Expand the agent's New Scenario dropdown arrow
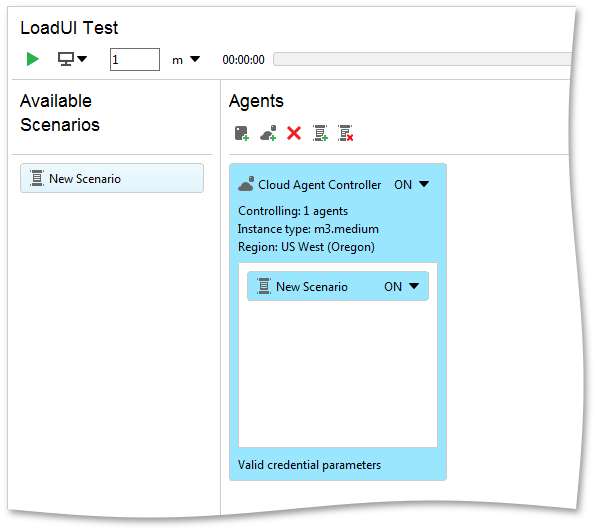Screen dimensions: 597x532 tap(414, 286)
